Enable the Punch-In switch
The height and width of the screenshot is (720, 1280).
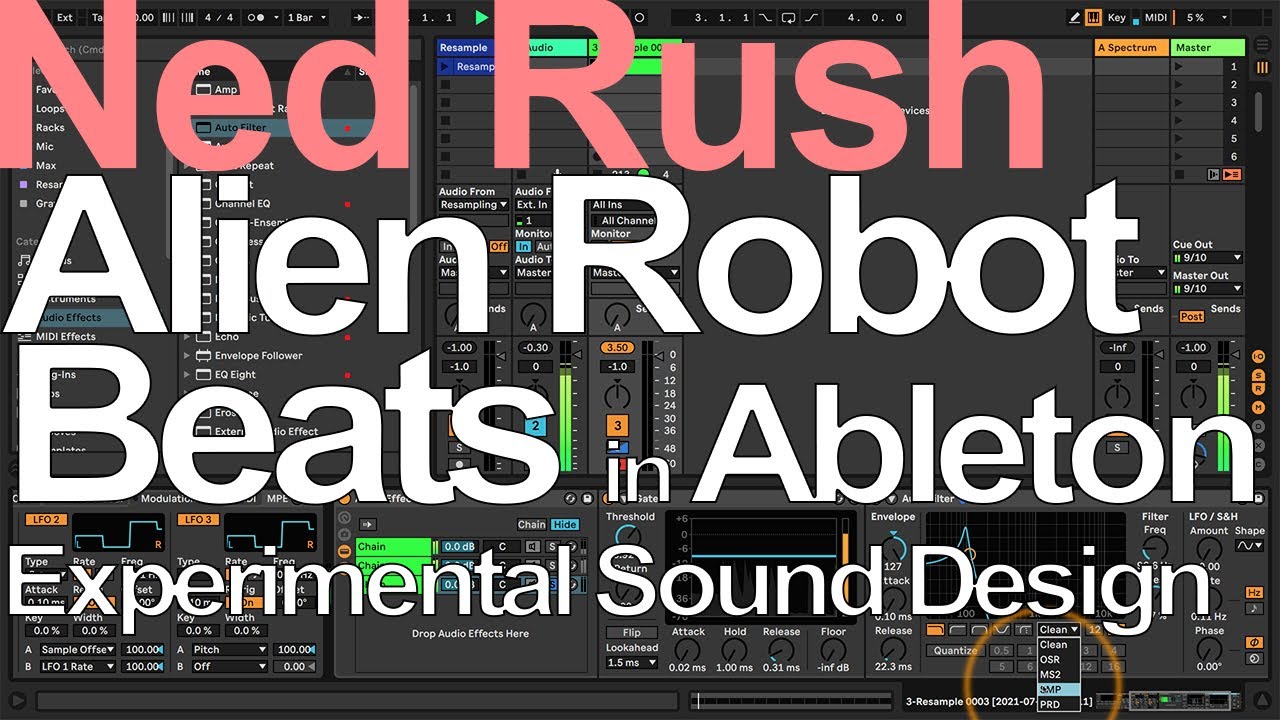coord(767,17)
